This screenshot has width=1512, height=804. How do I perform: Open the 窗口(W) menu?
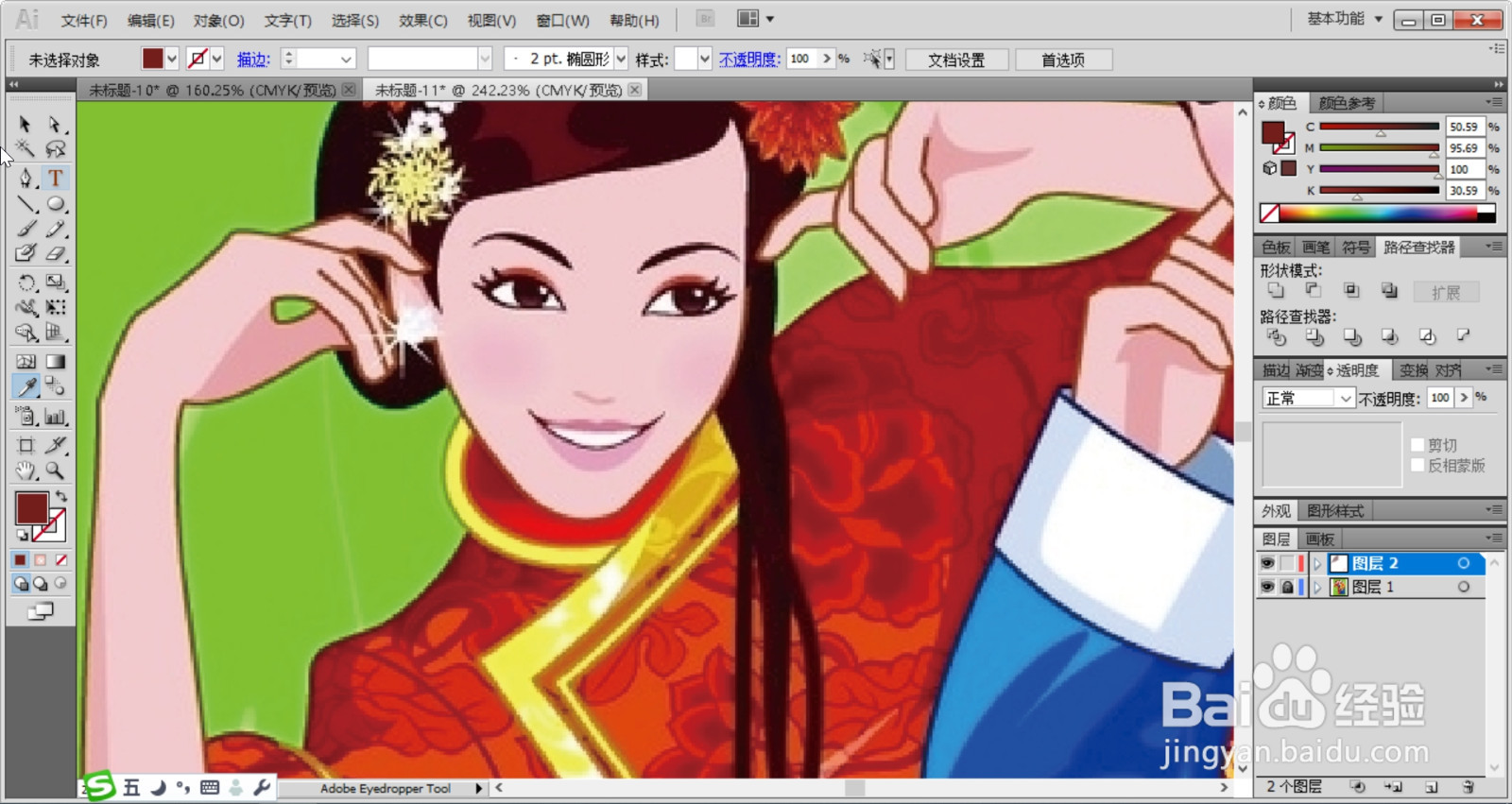click(562, 20)
